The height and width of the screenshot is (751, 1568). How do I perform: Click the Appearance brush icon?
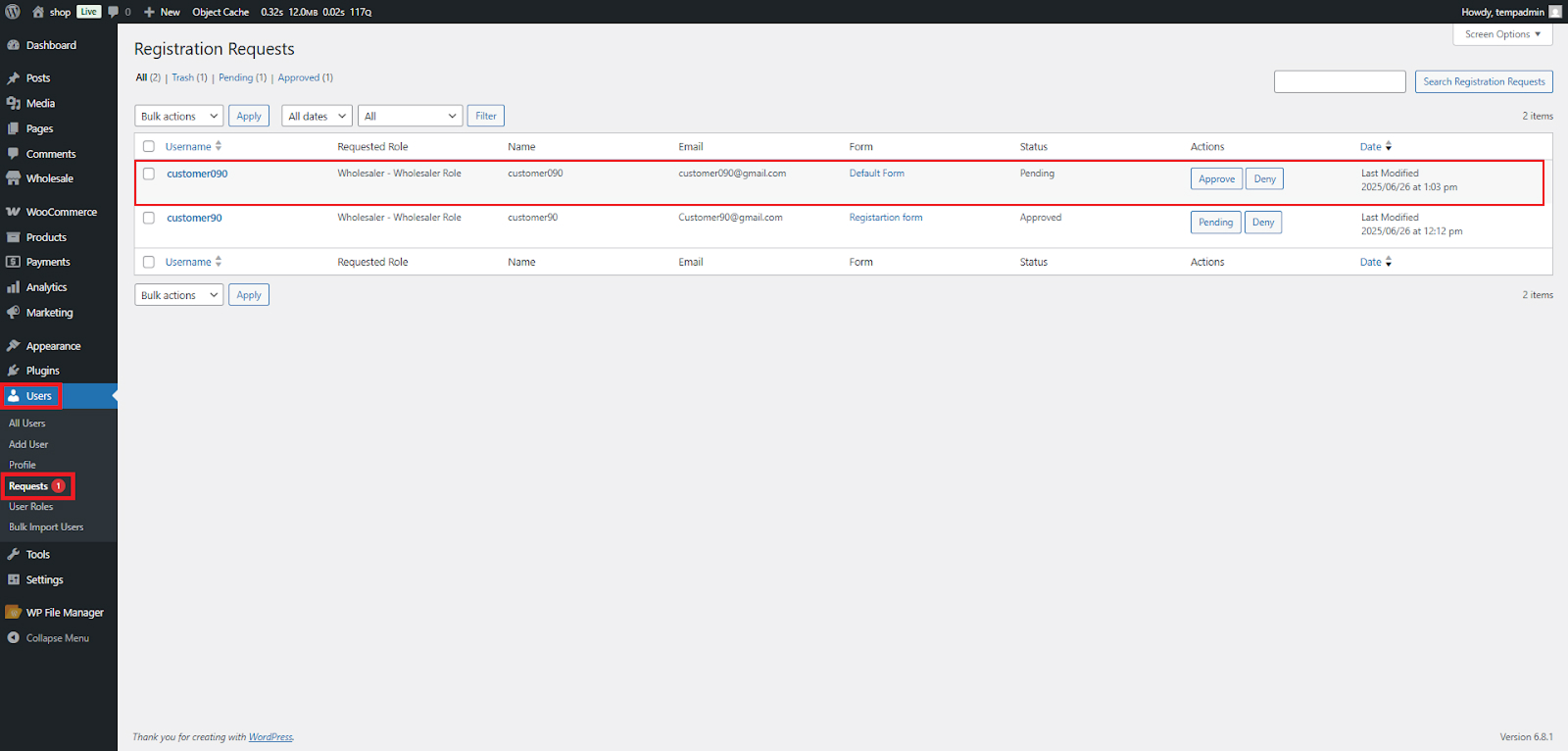tap(14, 346)
